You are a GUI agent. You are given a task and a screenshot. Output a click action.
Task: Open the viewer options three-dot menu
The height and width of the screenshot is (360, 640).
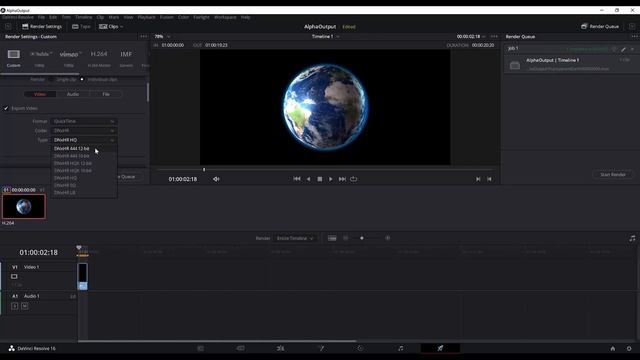point(494,36)
